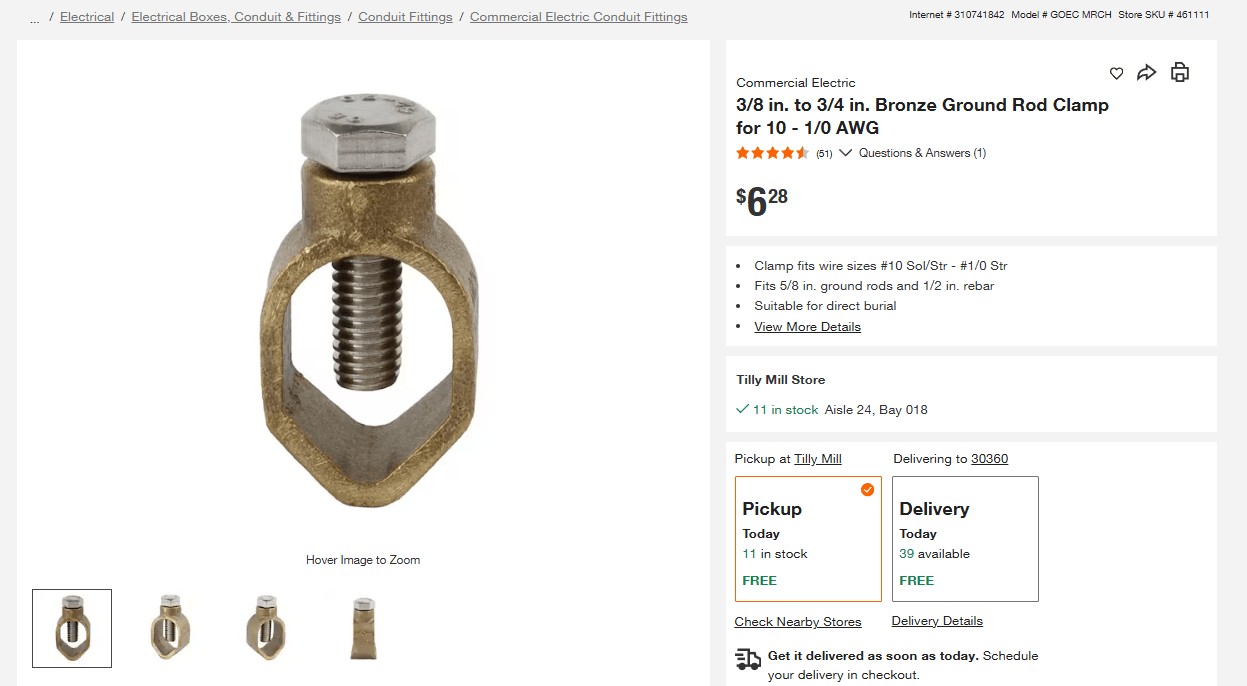Open Delivery Details link
The image size is (1247, 686).
click(937, 621)
